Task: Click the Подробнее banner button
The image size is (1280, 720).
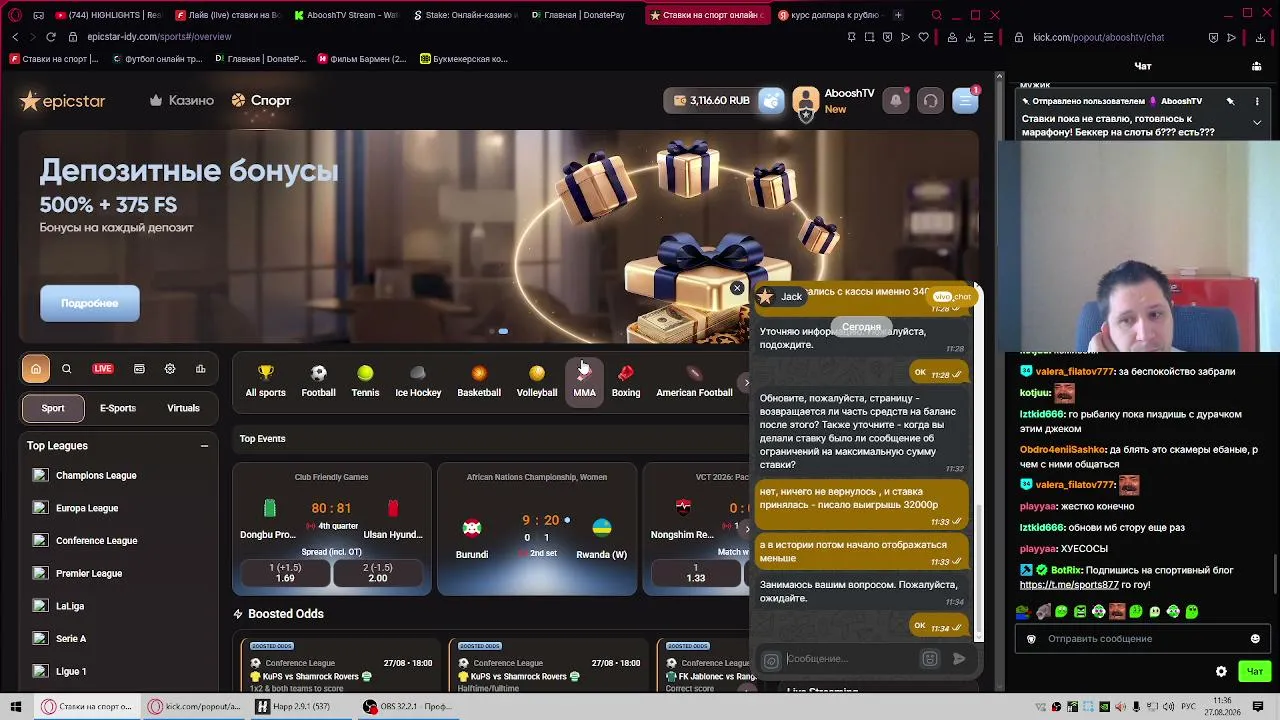Action: [x=90, y=303]
